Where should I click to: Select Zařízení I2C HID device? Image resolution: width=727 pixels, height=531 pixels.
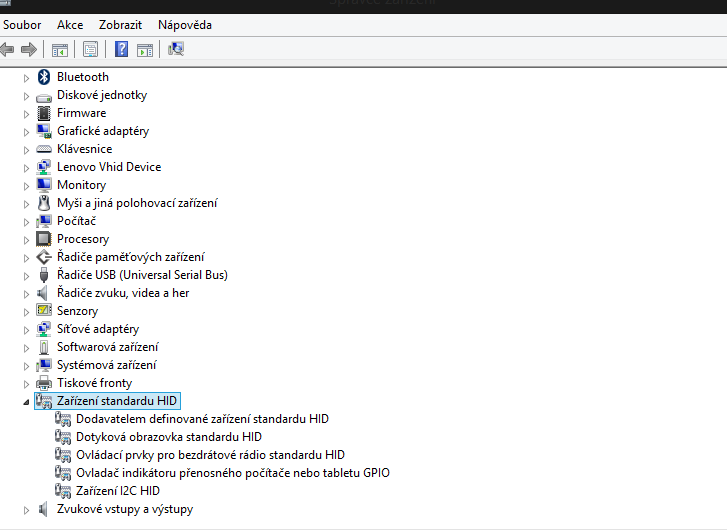(x=118, y=491)
